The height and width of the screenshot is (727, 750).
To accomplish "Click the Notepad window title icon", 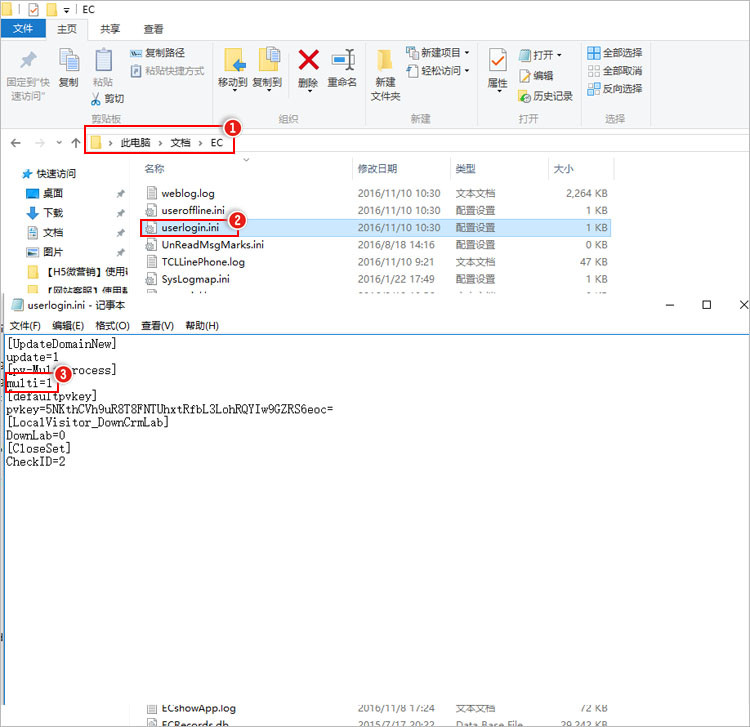I will 17,305.
